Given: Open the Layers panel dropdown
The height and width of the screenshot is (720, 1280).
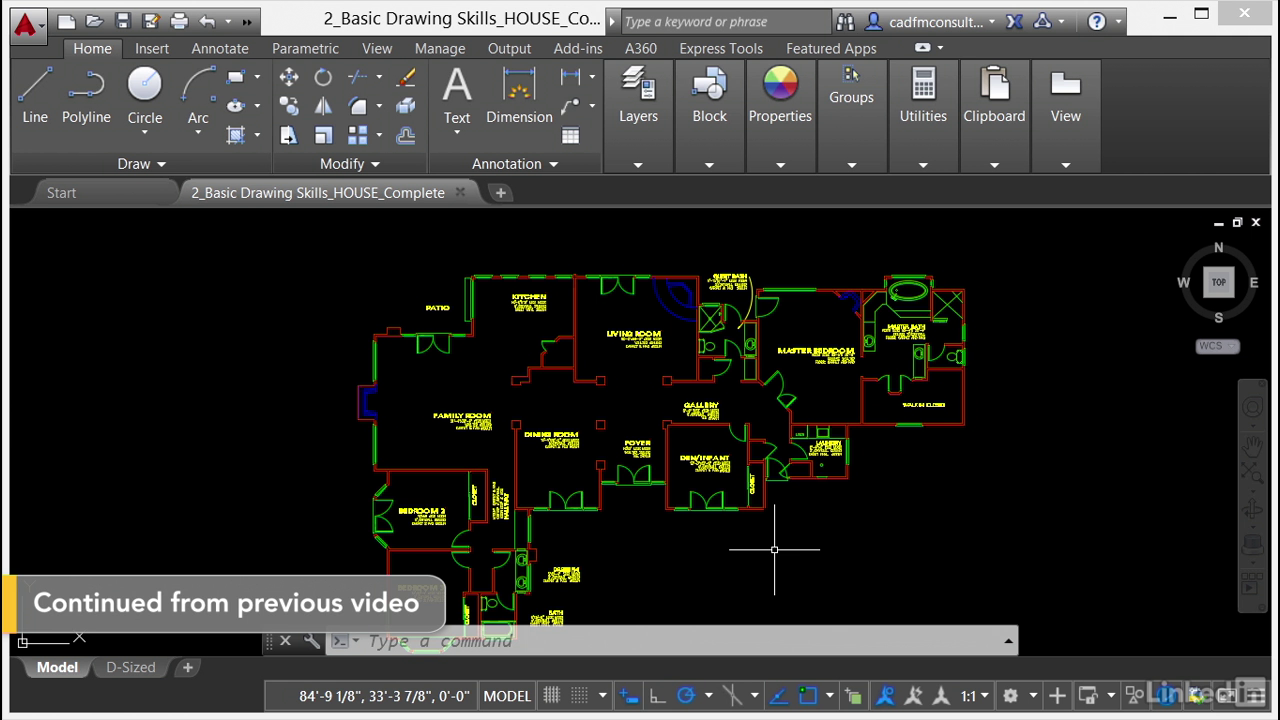Looking at the screenshot, I should 638,165.
